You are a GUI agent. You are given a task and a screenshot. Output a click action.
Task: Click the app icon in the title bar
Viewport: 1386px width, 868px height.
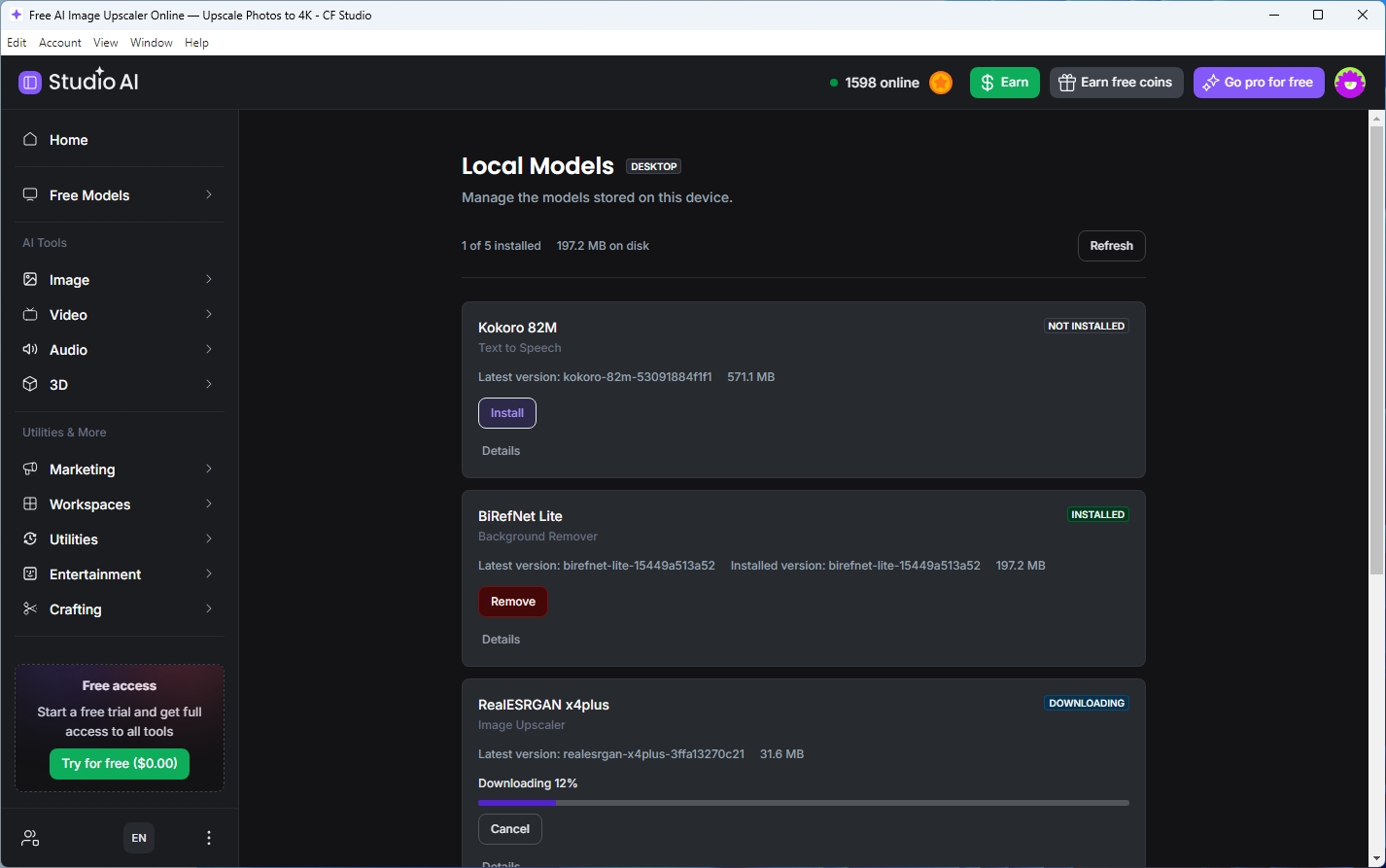(16, 15)
